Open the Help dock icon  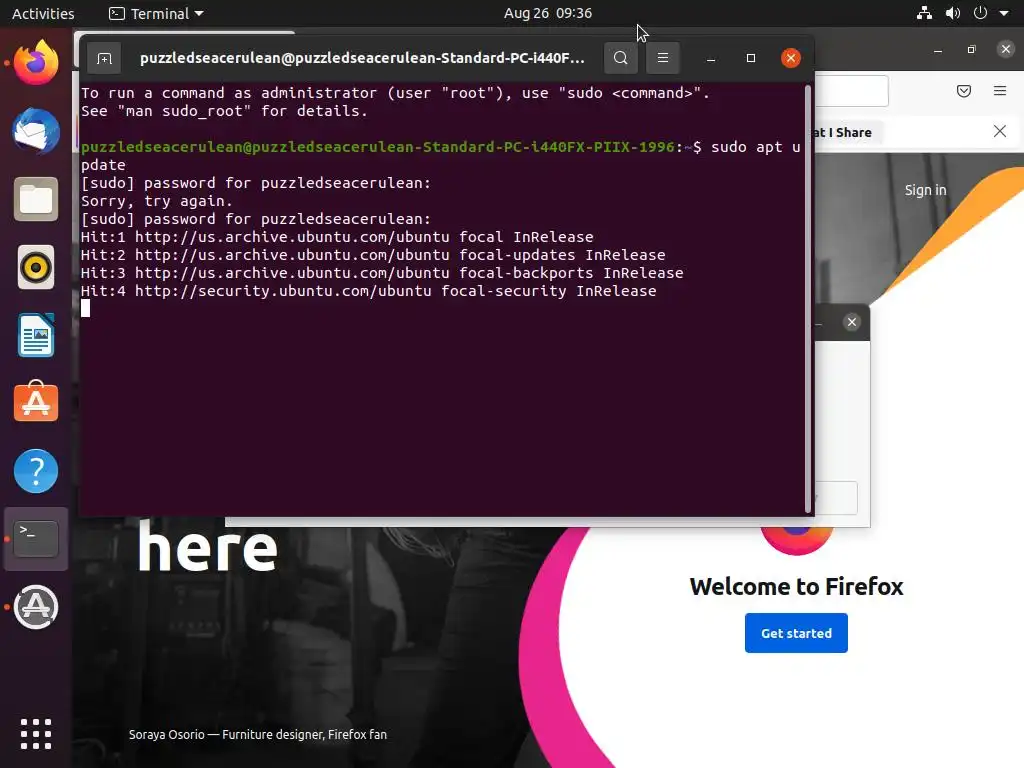pos(36,471)
